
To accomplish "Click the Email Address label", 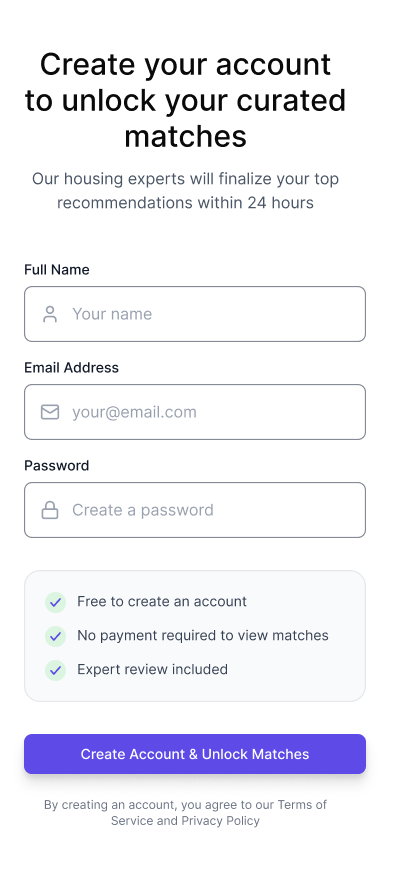I will (x=71, y=368).
